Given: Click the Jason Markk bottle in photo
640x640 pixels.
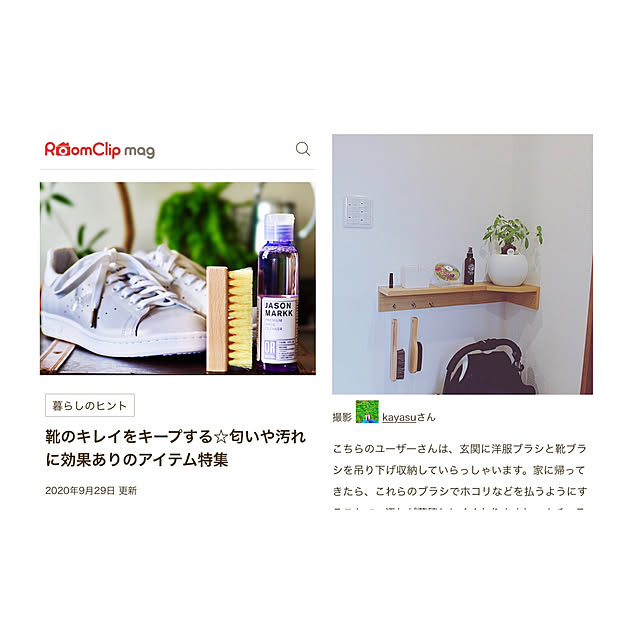Looking at the screenshot, I should coord(278,293).
